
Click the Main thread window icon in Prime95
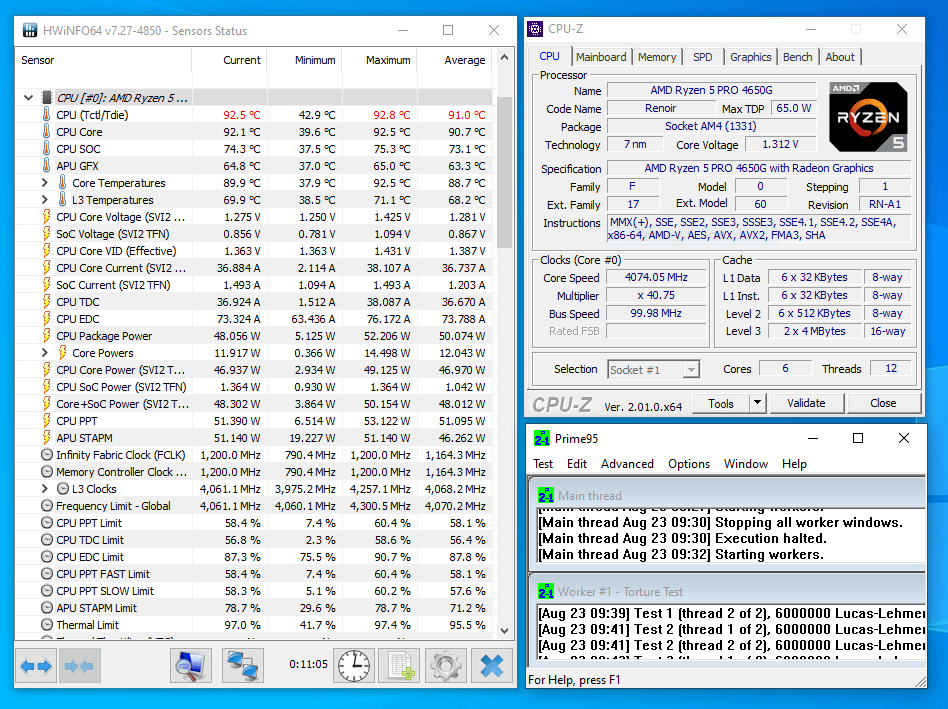[546, 496]
